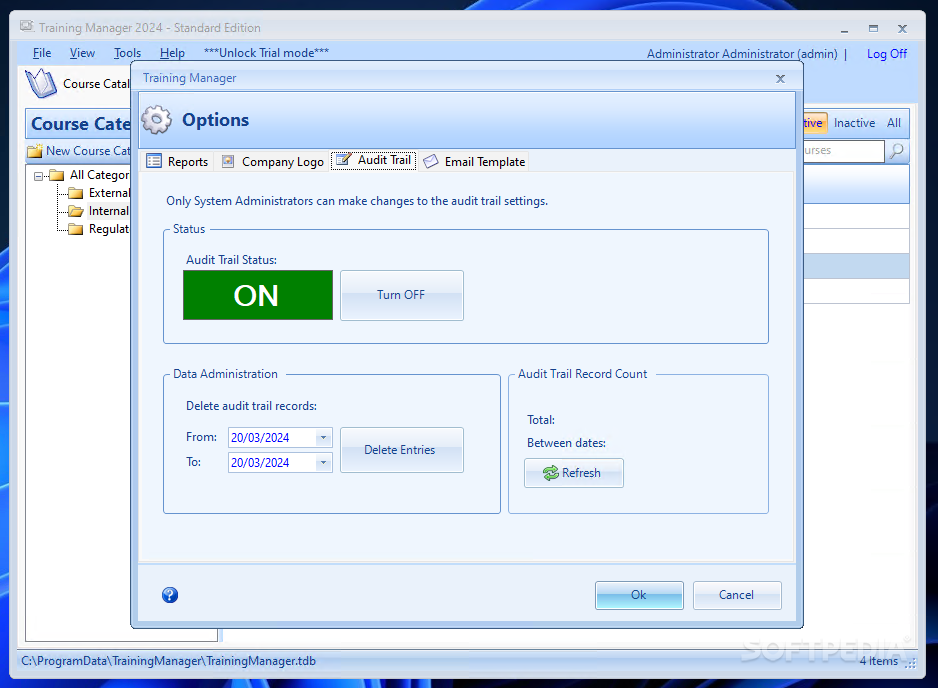Viewport: 938px width, 688px height.
Task: Open the View menu
Action: click(x=82, y=53)
